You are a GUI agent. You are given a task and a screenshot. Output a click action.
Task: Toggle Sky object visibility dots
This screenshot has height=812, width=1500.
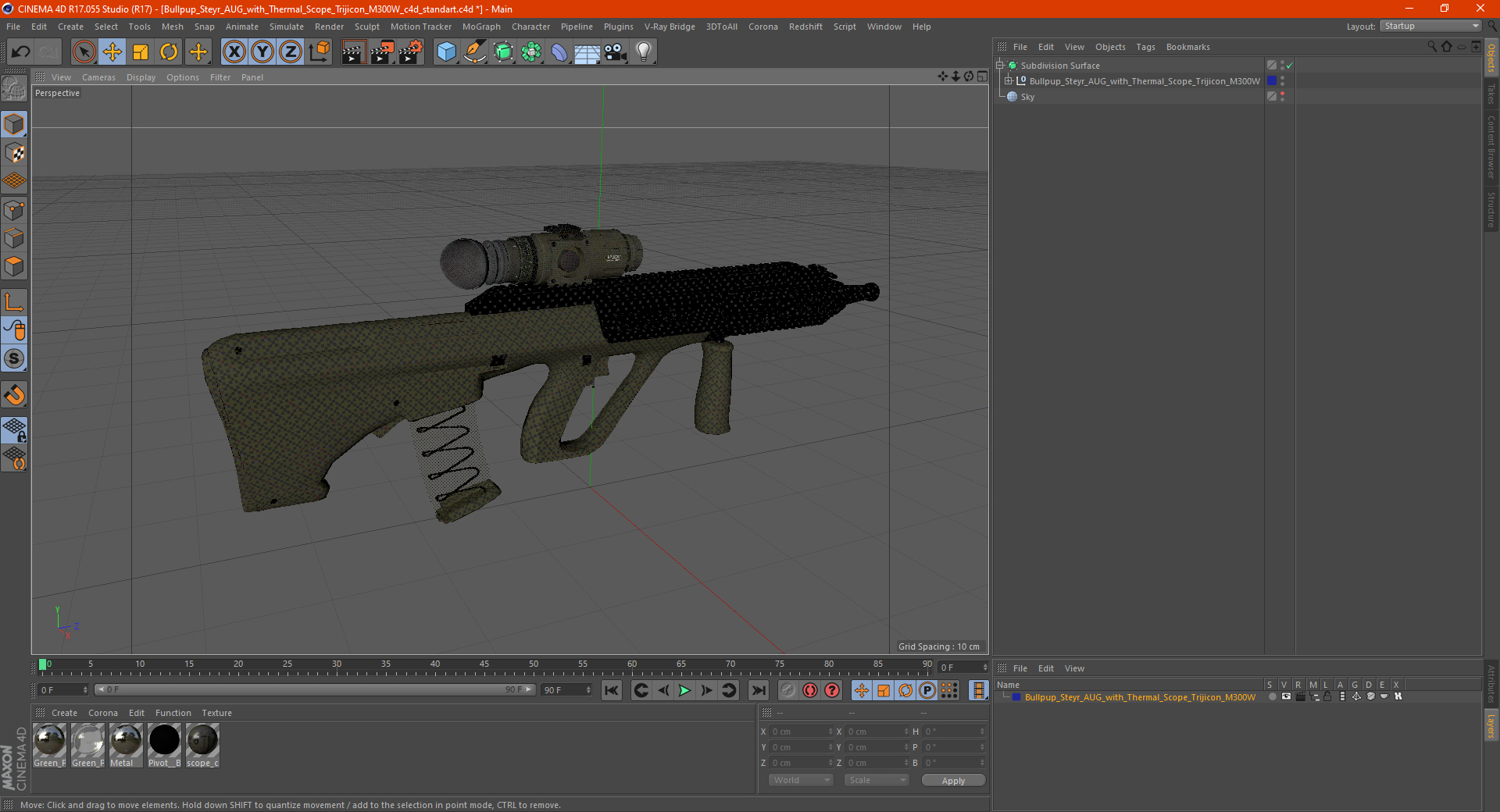1282,97
